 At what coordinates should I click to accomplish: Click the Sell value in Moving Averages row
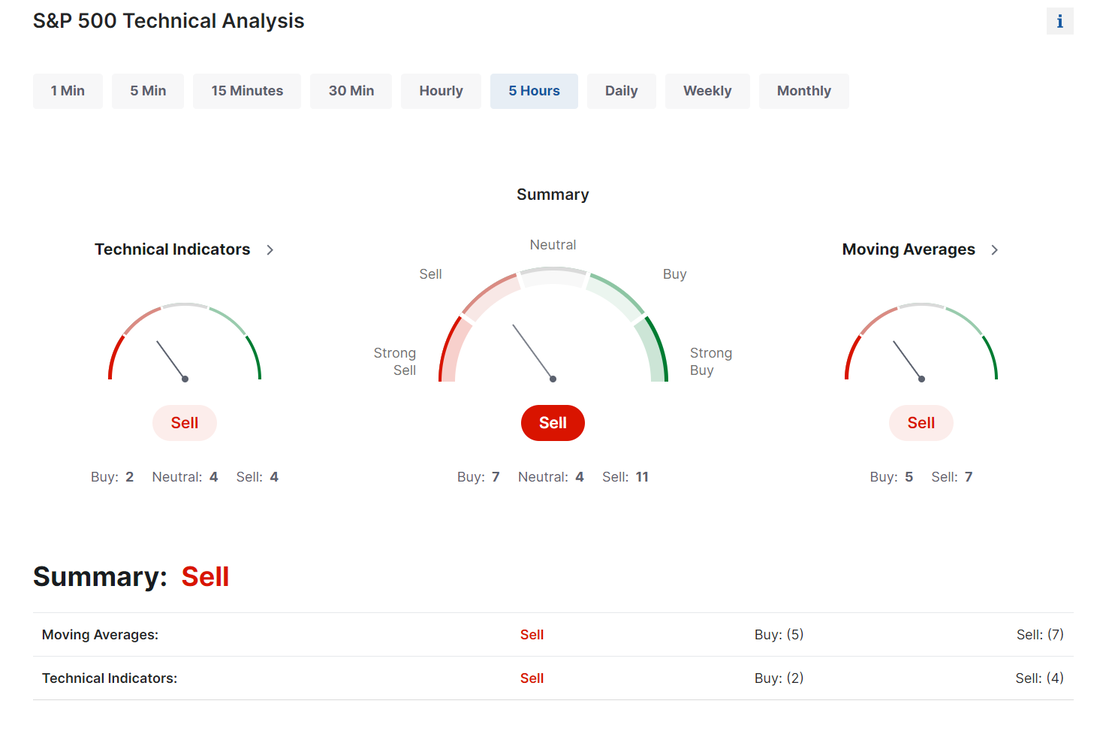click(x=532, y=635)
